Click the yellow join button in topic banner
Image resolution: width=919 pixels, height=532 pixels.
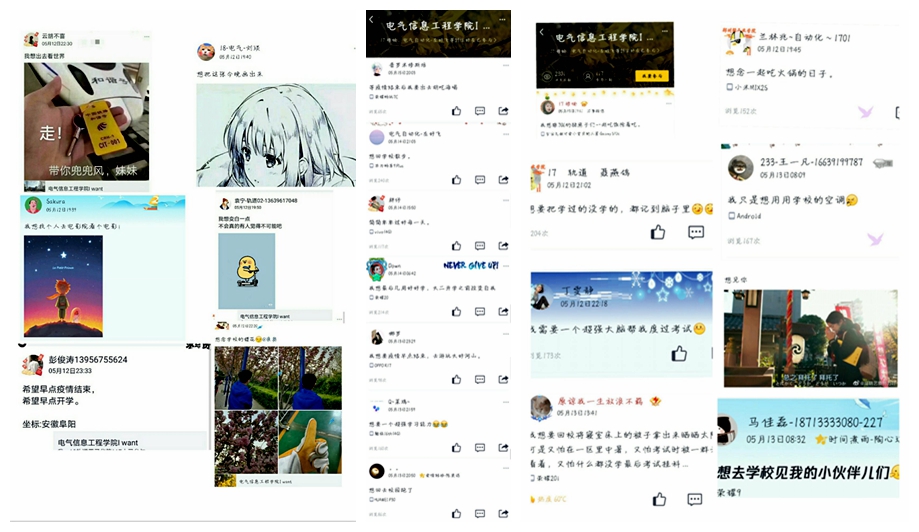click(x=651, y=76)
